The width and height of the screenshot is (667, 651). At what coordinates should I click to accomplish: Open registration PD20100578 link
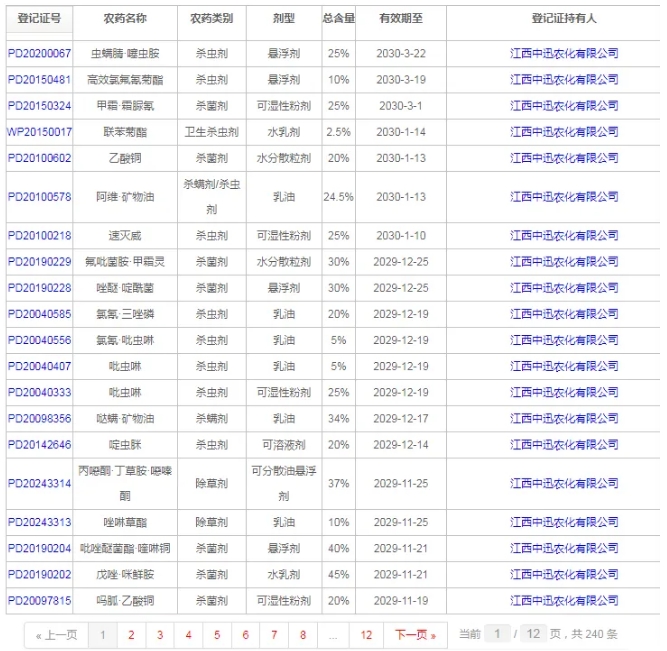point(40,197)
